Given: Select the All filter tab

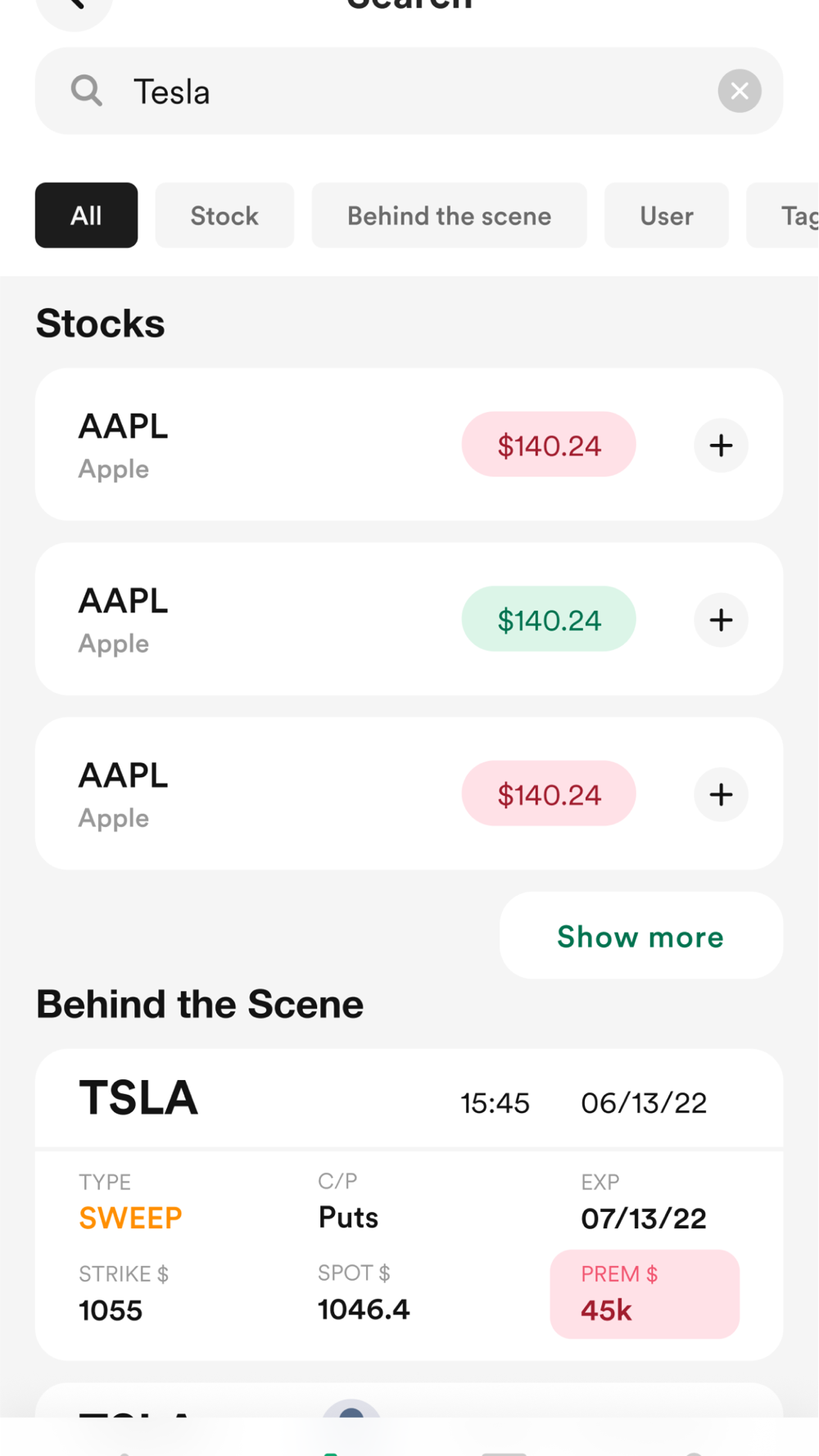Looking at the screenshot, I should tap(86, 215).
